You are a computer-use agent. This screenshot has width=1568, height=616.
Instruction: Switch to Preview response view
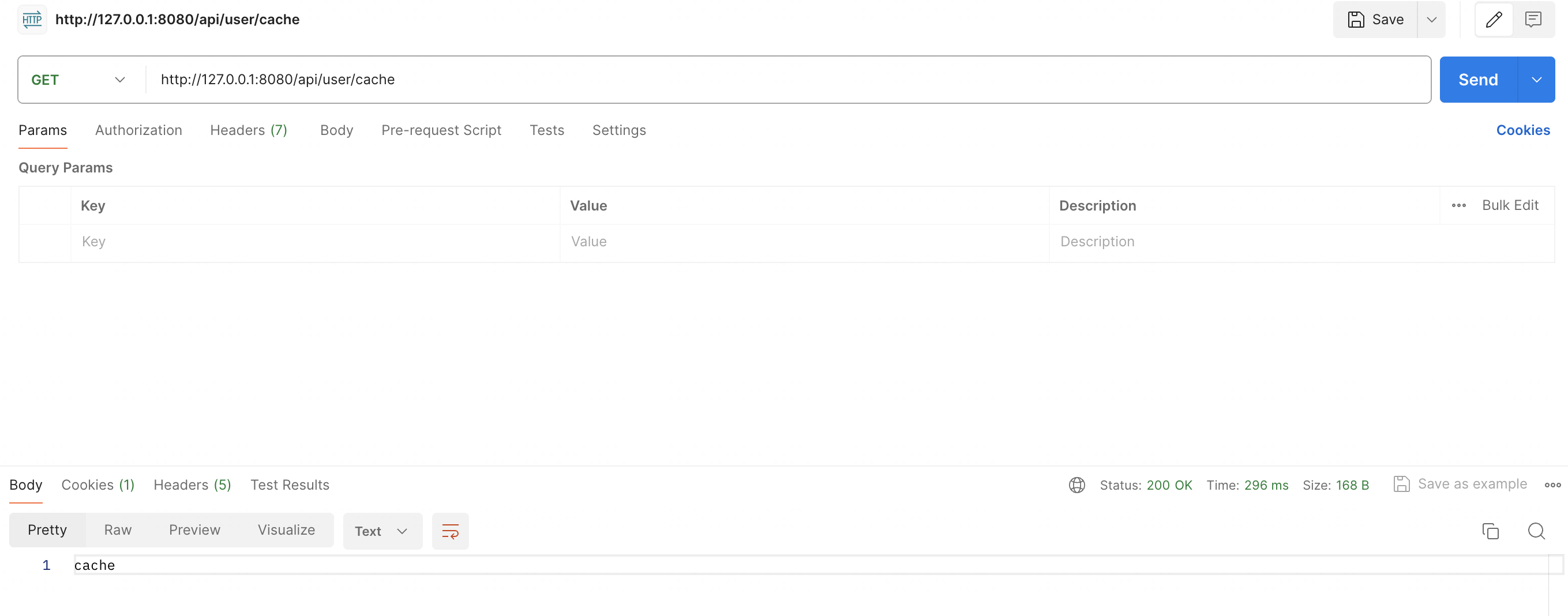(x=194, y=529)
